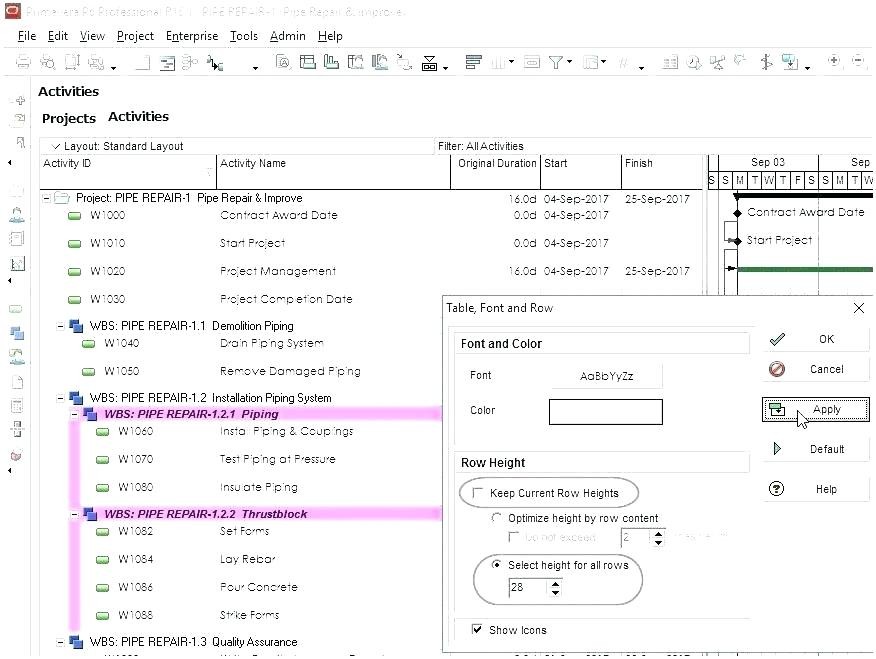Click the Filter funnel icon in toolbar
Image resolution: width=876 pixels, height=659 pixels.
557,63
